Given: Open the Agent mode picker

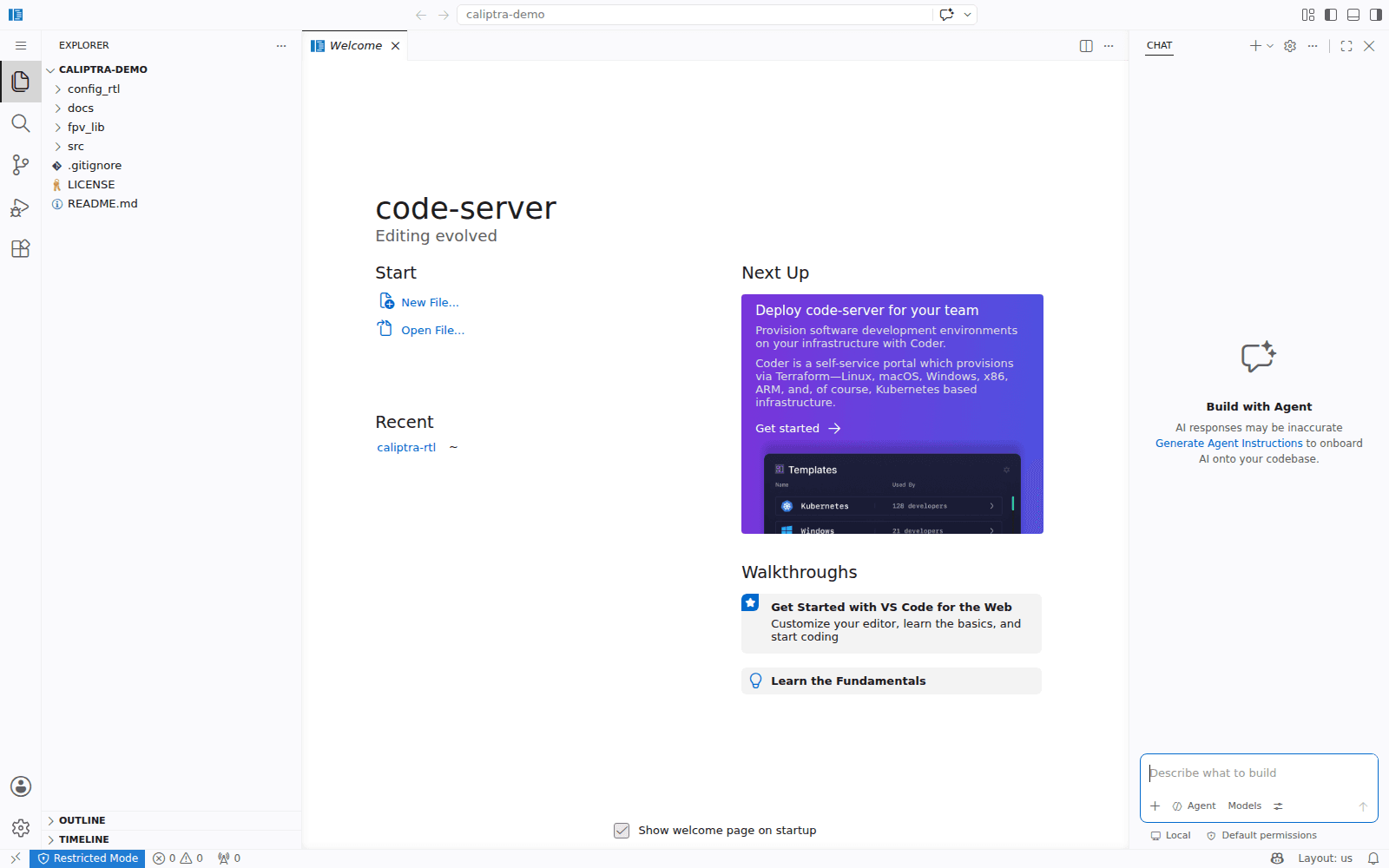Looking at the screenshot, I should click(1194, 806).
